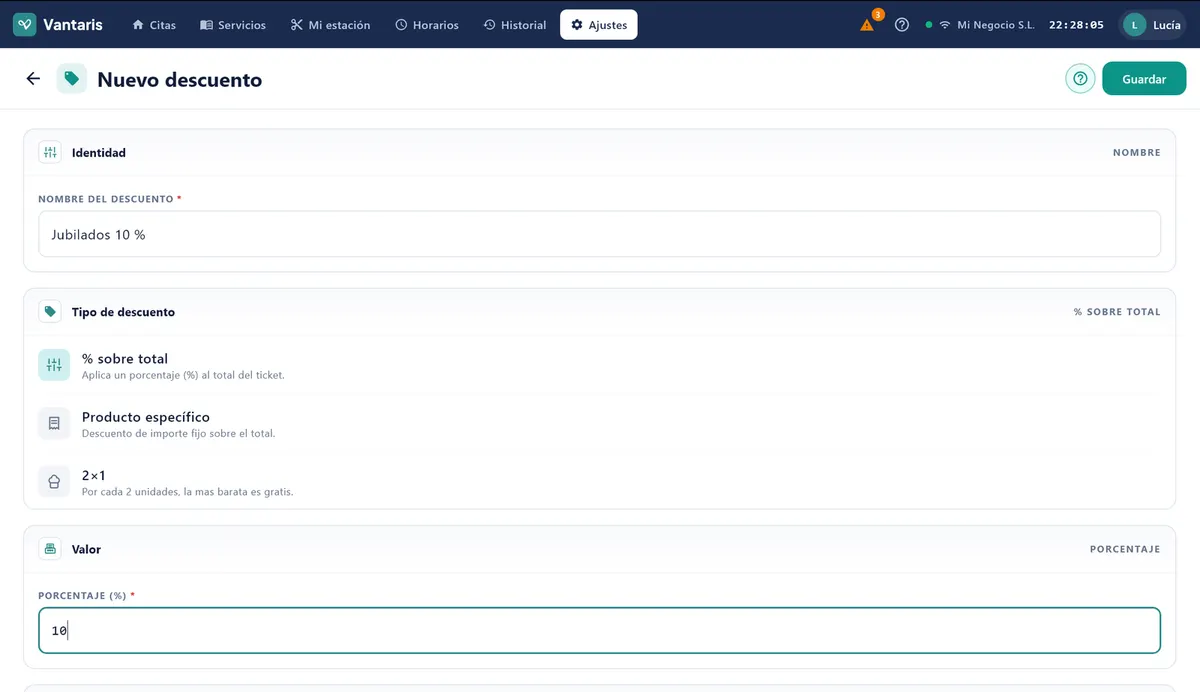
Task: Focus the Nombre del descuento field
Action: (599, 234)
